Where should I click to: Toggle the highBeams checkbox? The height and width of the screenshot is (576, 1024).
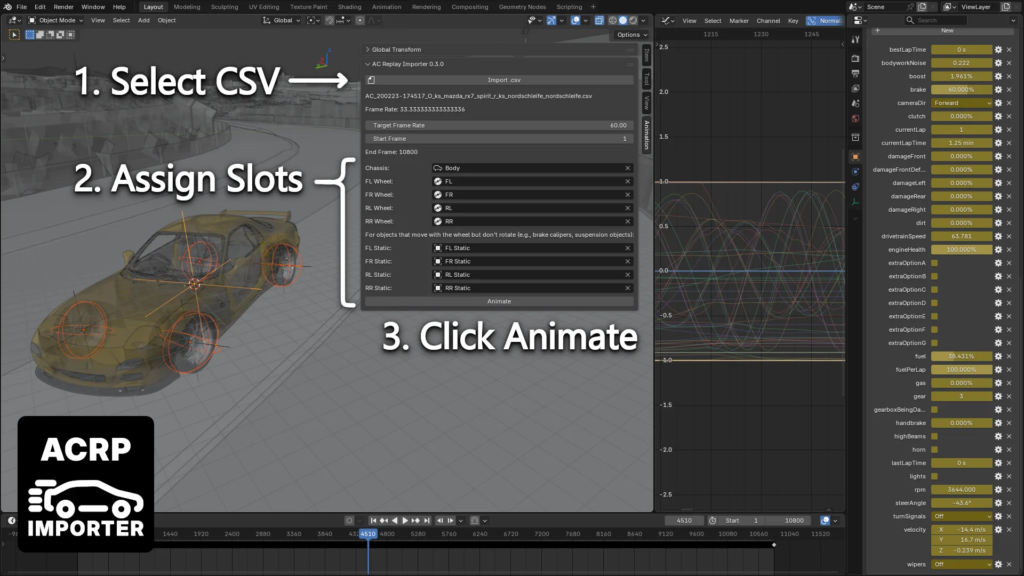pos(935,436)
